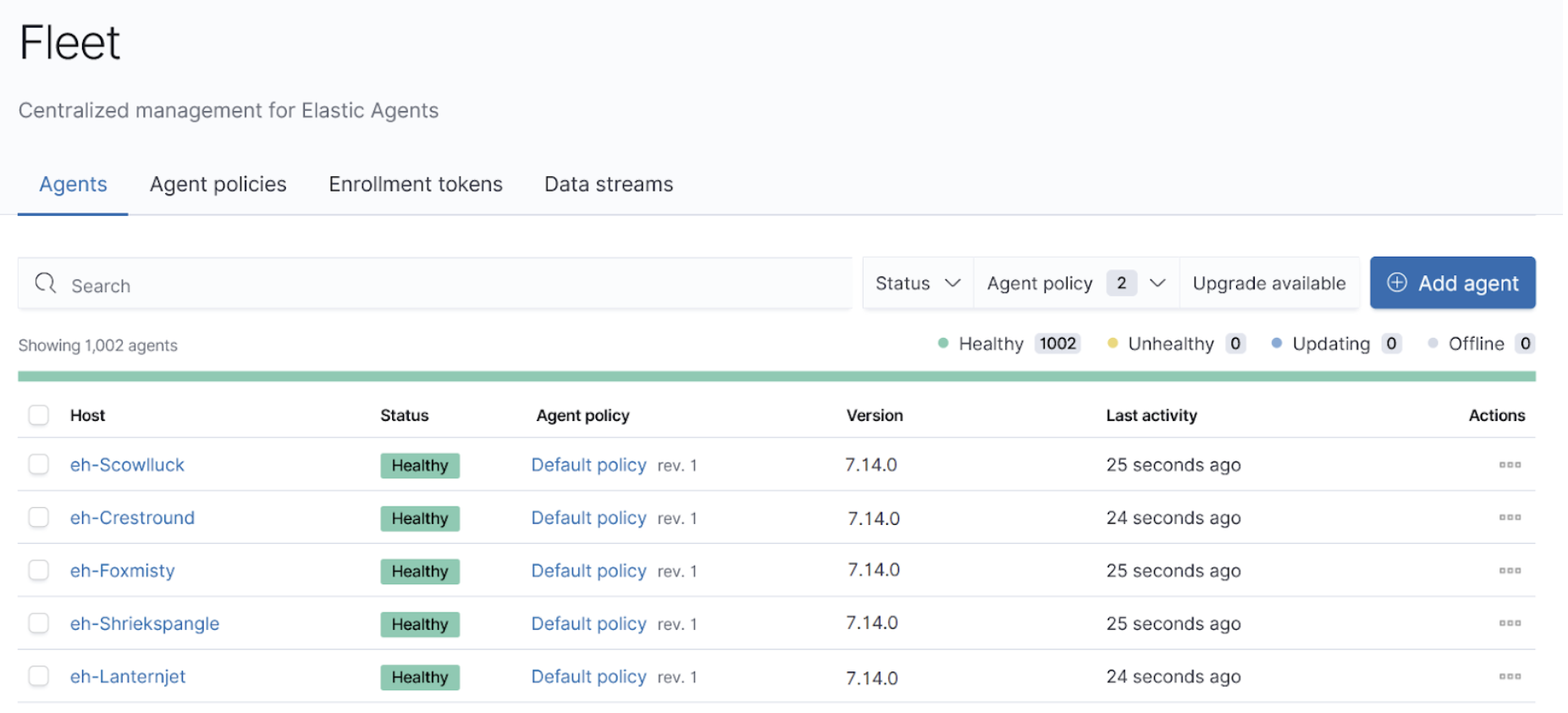Screen dimensions: 1568x713
Task: Open the Agent policy filter dropdown
Action: coord(1075,284)
